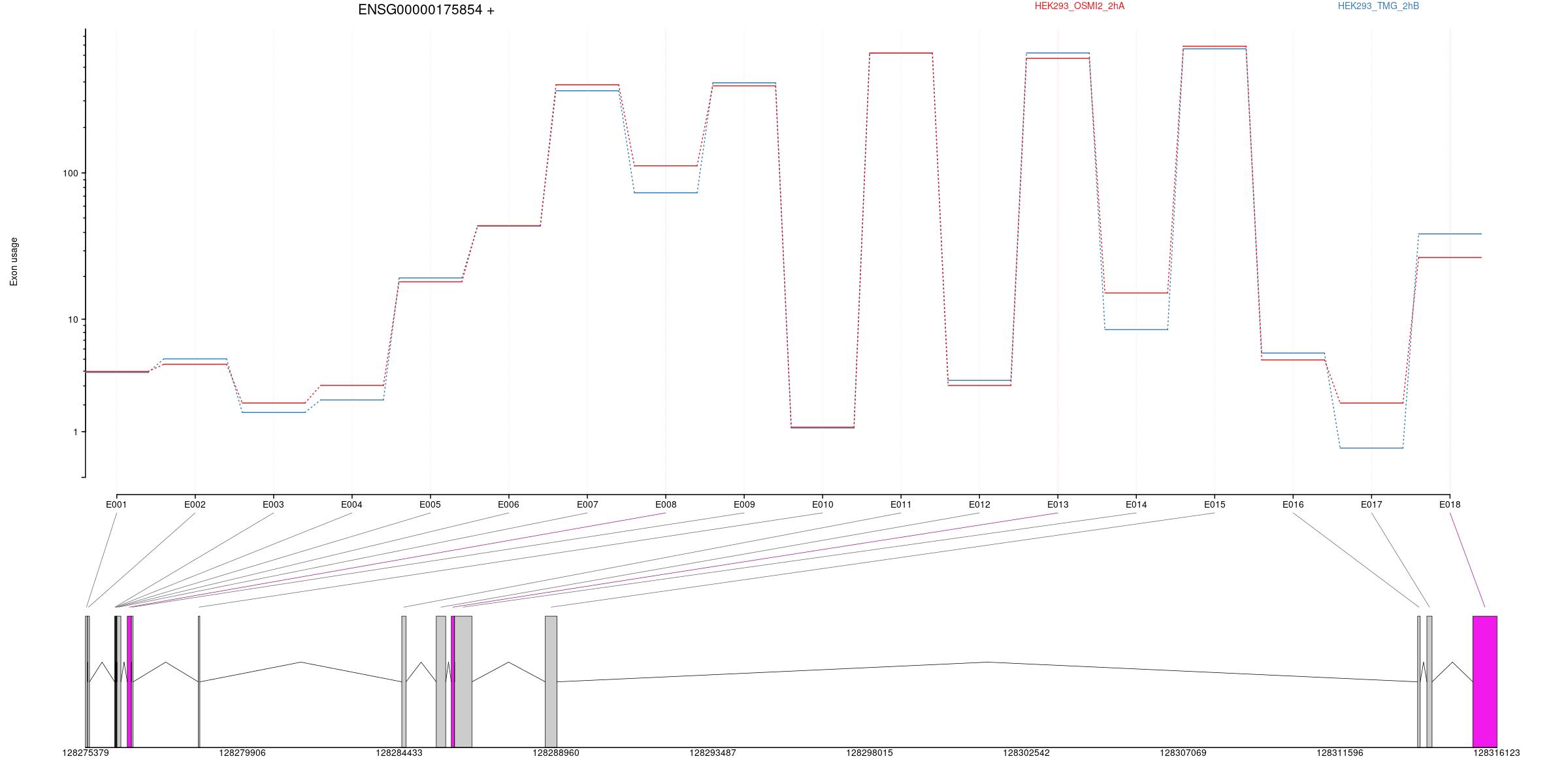Click the E011 exon label
The image size is (1568, 784).
click(x=901, y=504)
